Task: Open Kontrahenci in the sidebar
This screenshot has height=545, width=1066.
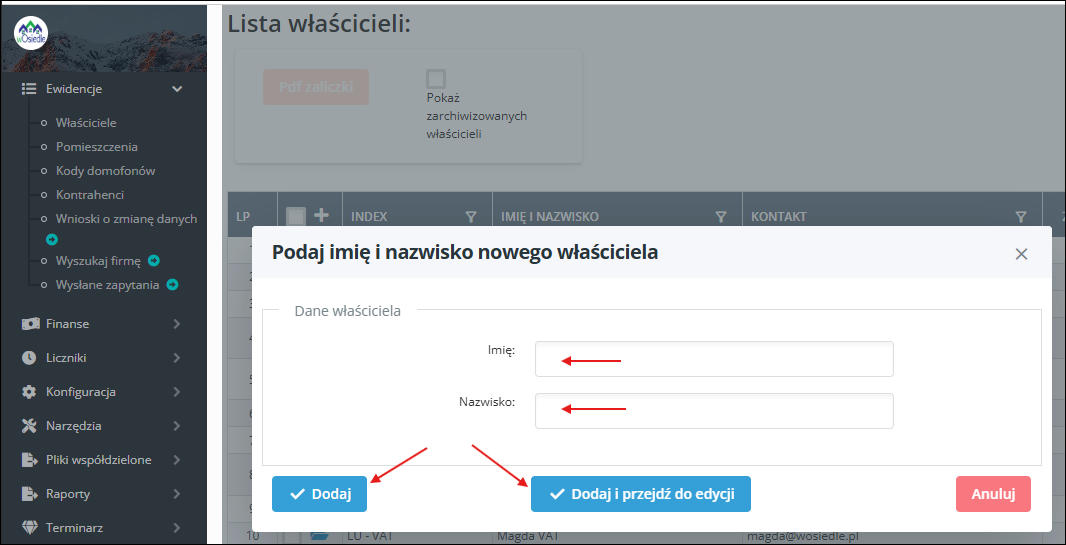Action: click(x=90, y=195)
